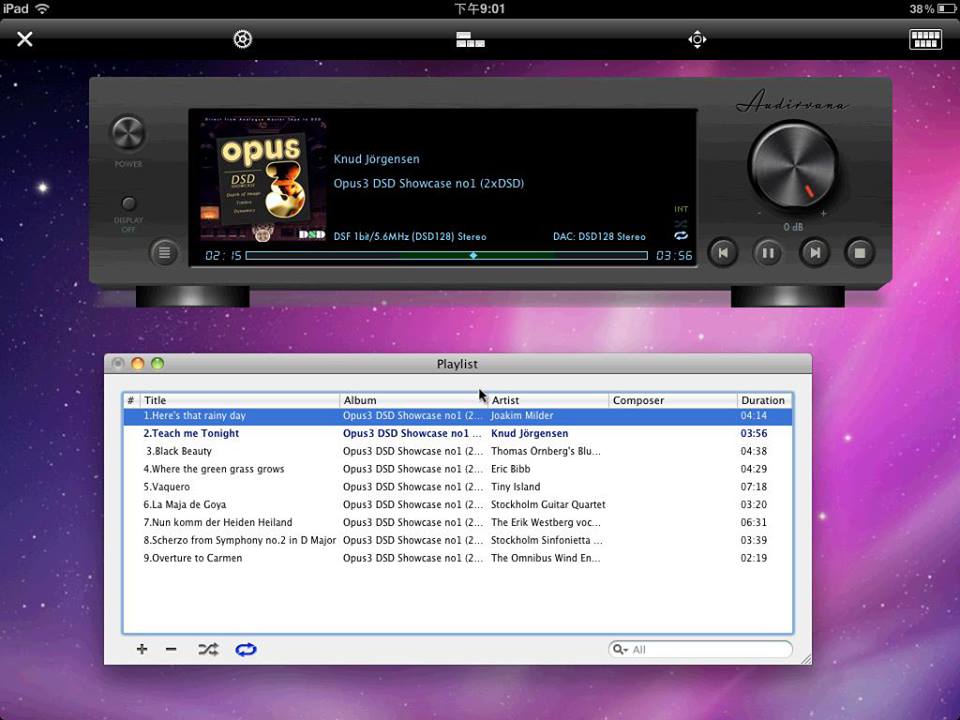The height and width of the screenshot is (720, 960).
Task: Click the Wi-Fi status icon
Action: 42,9
